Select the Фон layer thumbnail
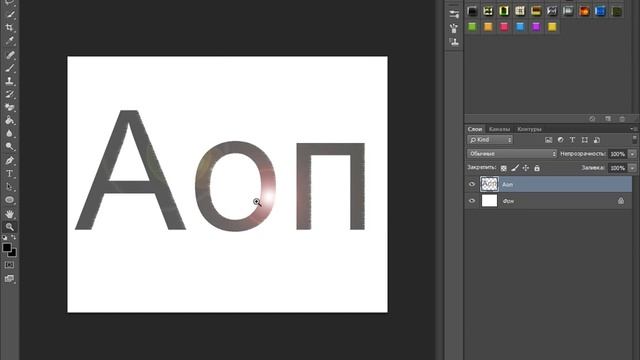Screen dimensions: 640x360 [489, 201]
